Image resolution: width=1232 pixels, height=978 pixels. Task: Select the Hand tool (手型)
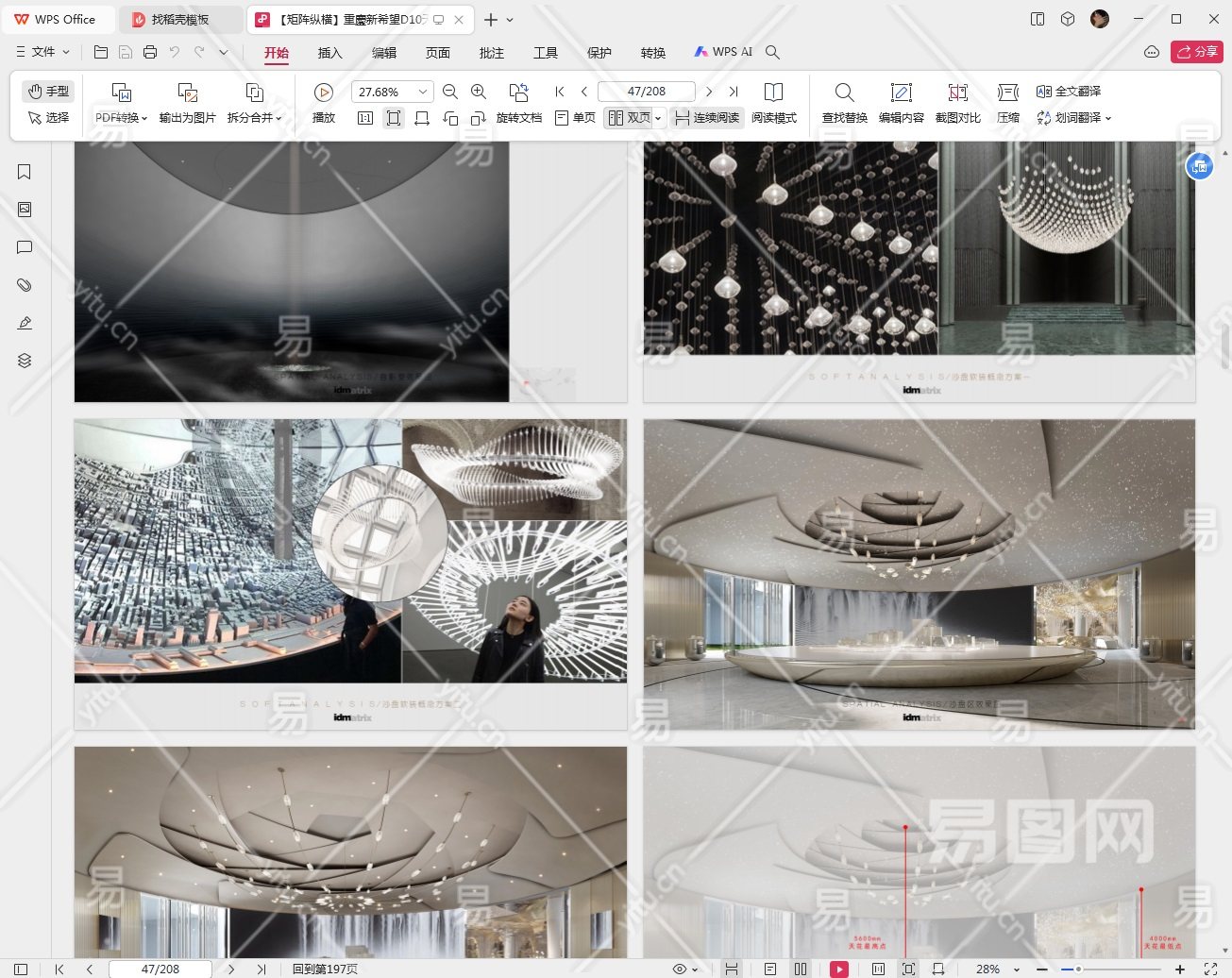(48, 91)
